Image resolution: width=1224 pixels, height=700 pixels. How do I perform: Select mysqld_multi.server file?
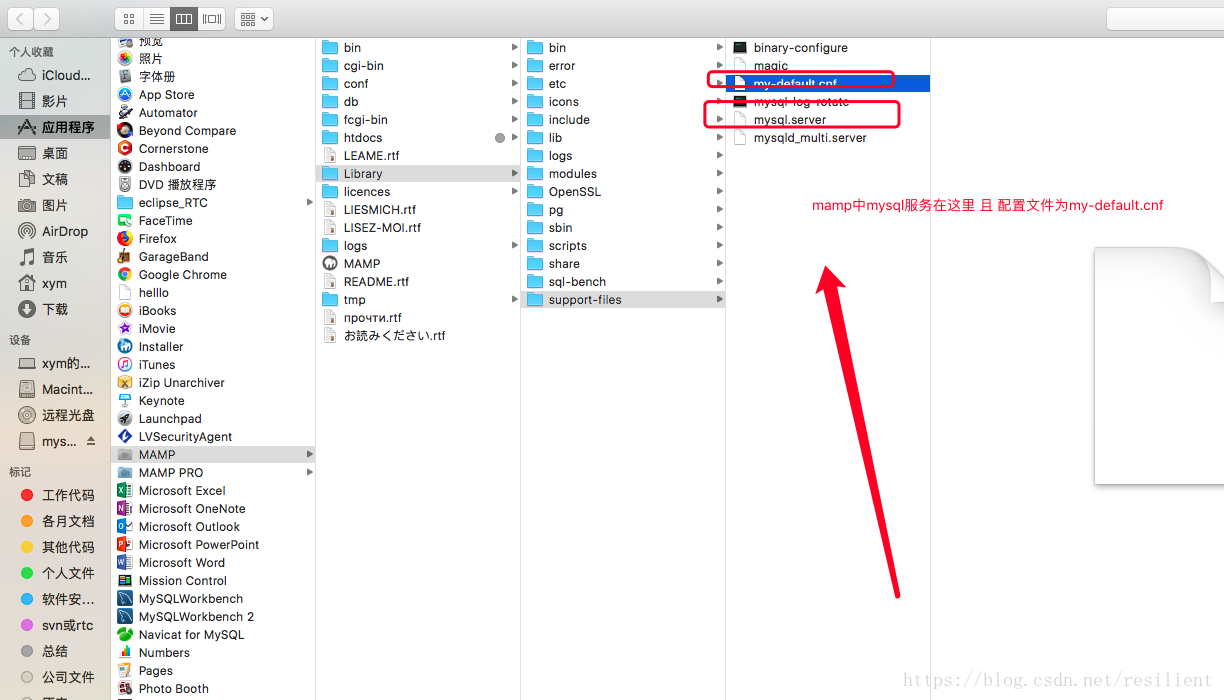click(828, 138)
